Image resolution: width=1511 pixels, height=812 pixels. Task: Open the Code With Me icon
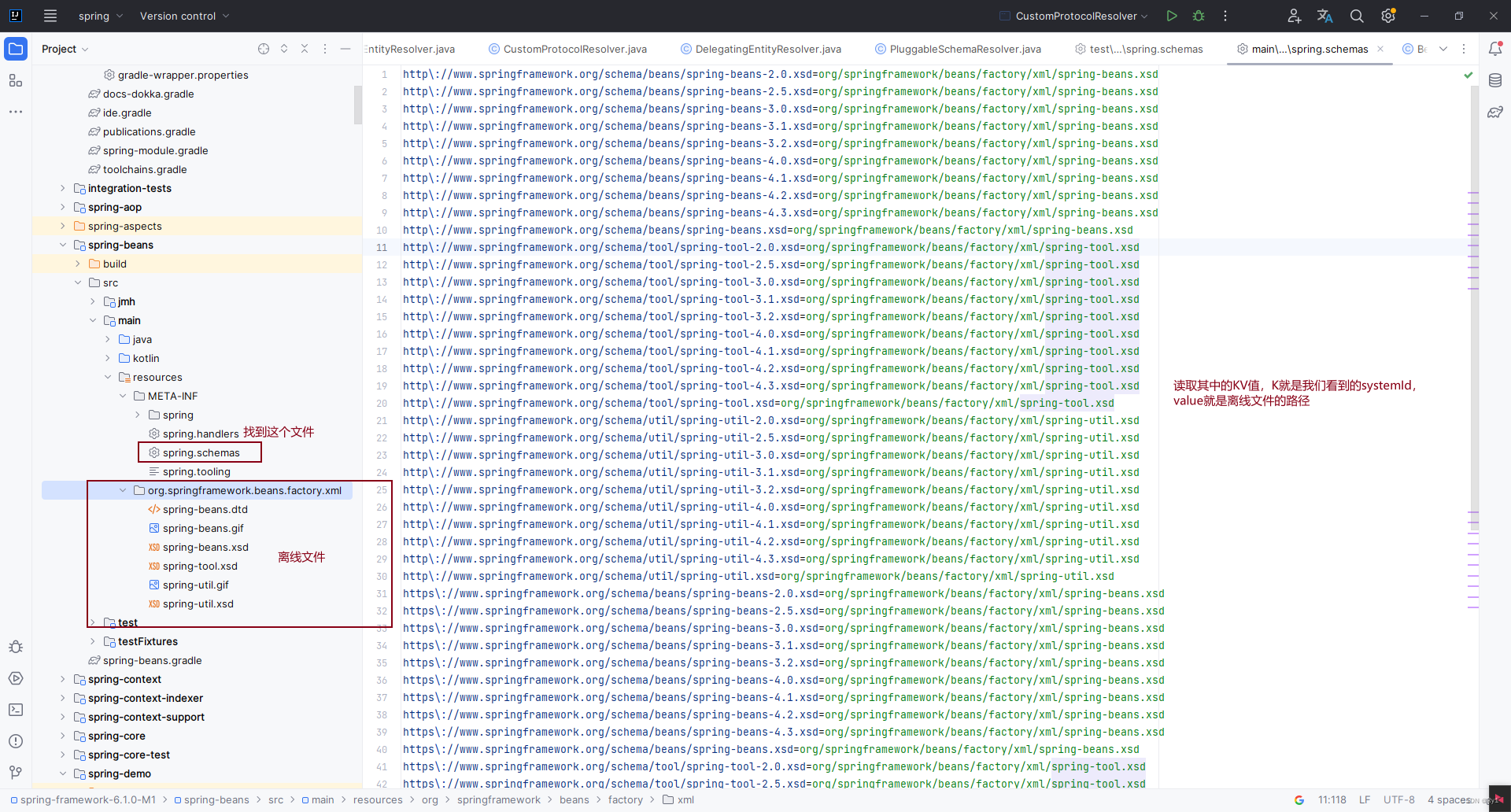click(1294, 16)
